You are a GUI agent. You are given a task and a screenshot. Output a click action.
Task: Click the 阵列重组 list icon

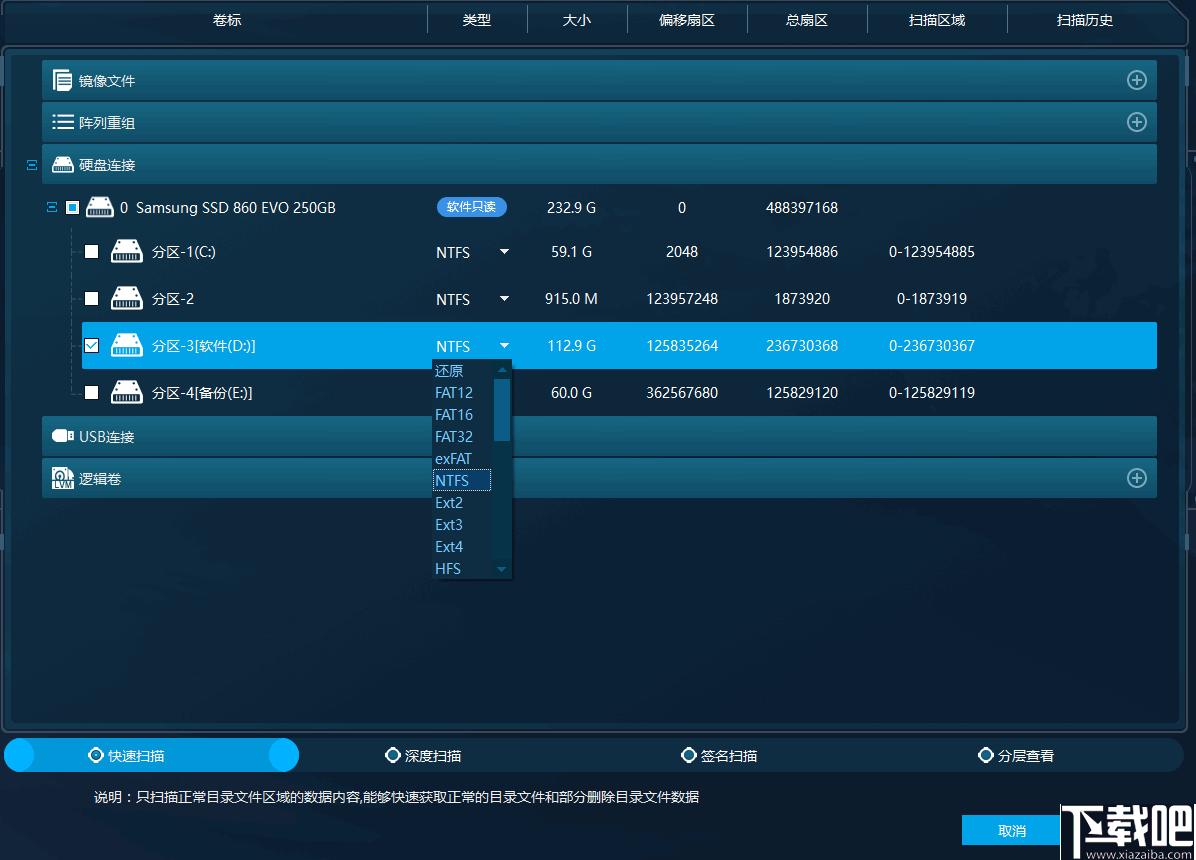pos(63,122)
